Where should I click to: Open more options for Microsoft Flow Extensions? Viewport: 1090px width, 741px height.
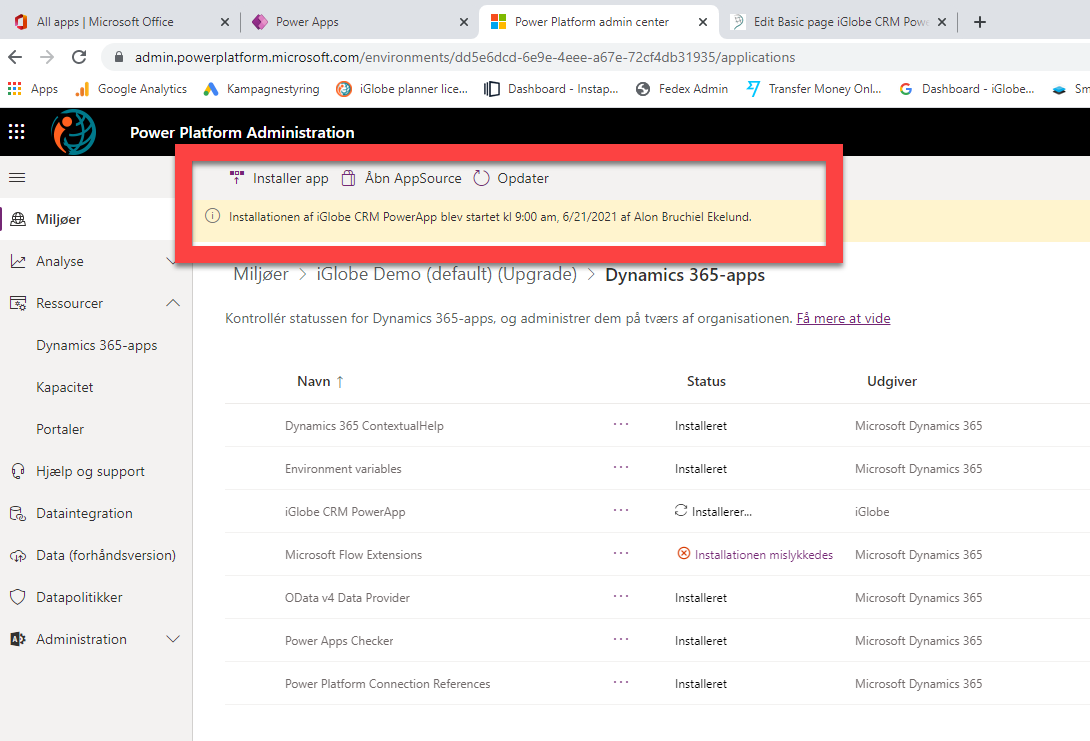tap(621, 553)
